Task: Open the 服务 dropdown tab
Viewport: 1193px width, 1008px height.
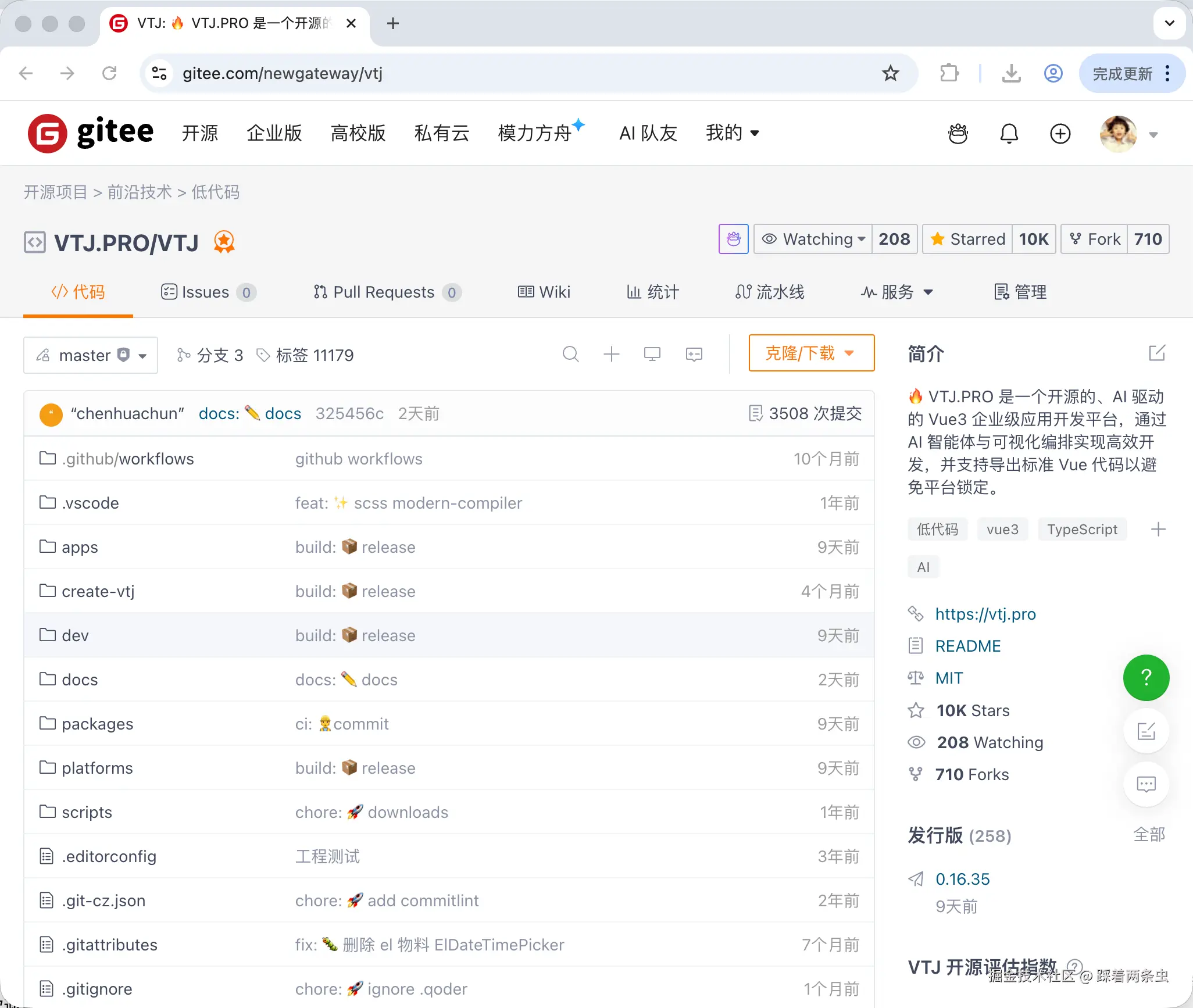Action: 897,292
